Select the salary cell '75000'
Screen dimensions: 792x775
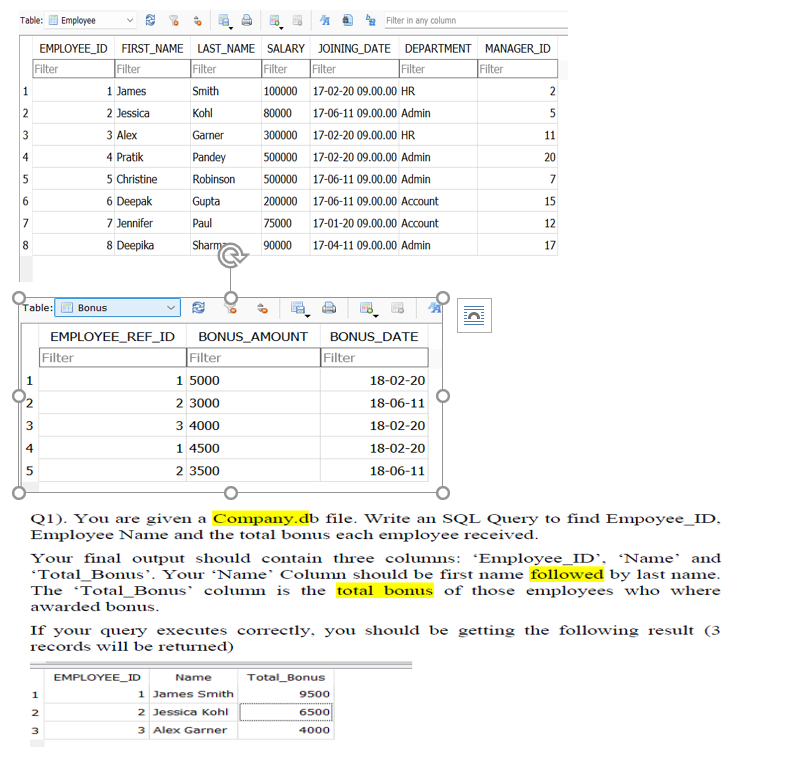coord(285,223)
